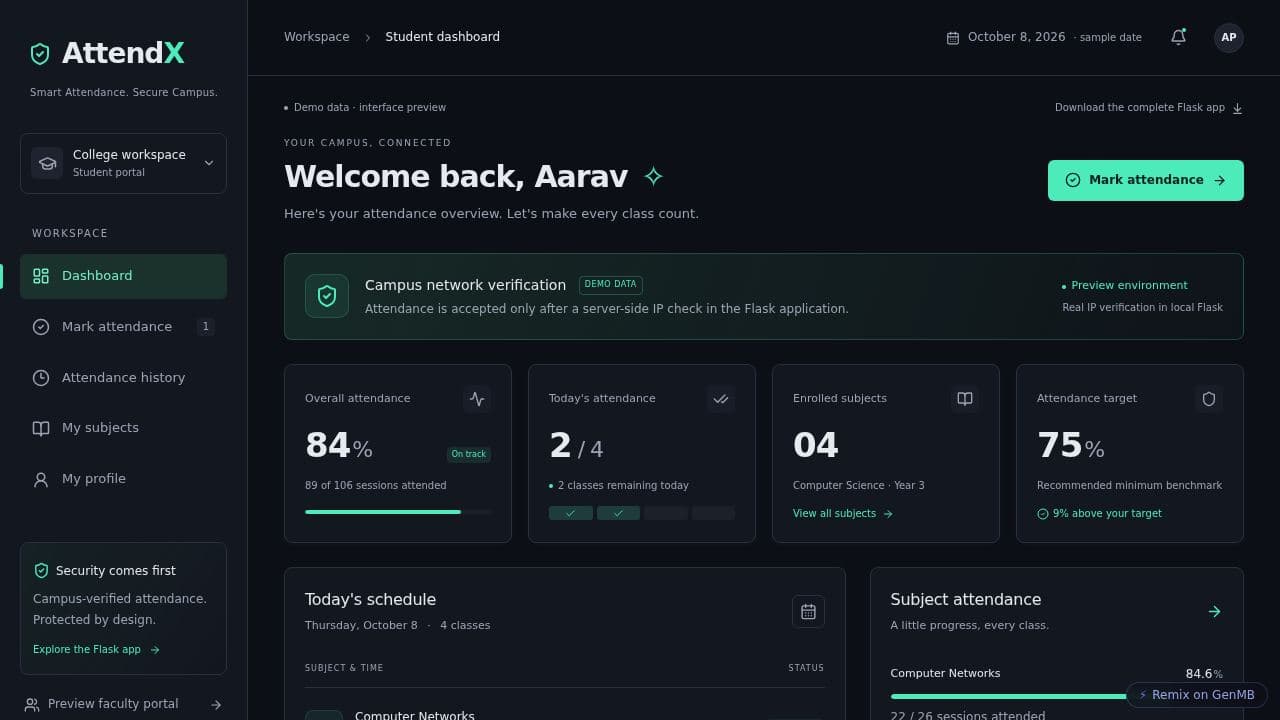This screenshot has width=1280, height=720.
Task: Click the '9% above your target' text
Action: 1107,514
